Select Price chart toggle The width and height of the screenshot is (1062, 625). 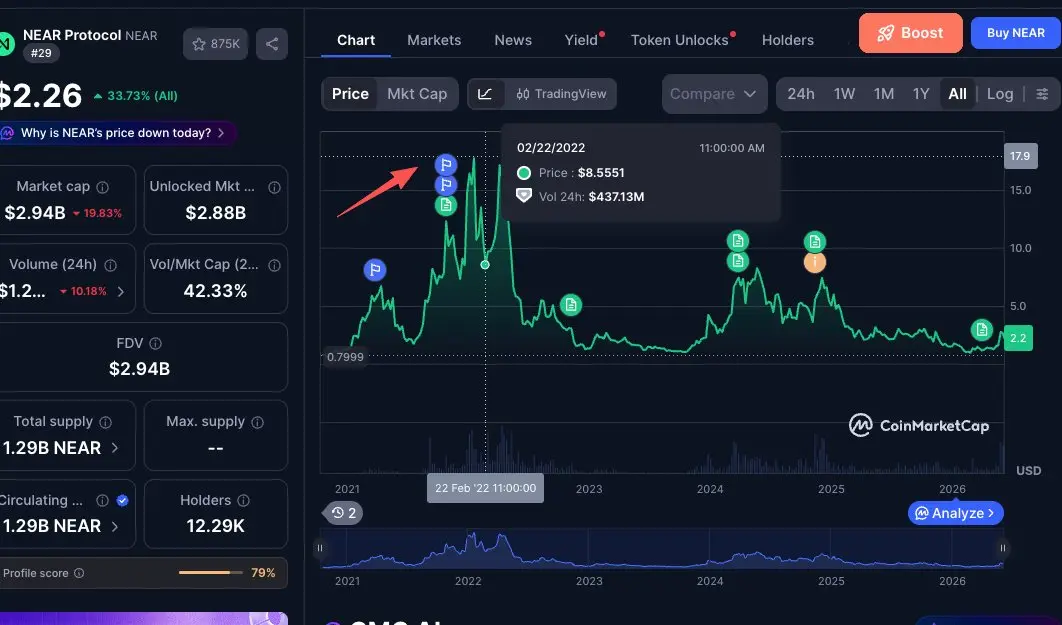click(x=350, y=94)
